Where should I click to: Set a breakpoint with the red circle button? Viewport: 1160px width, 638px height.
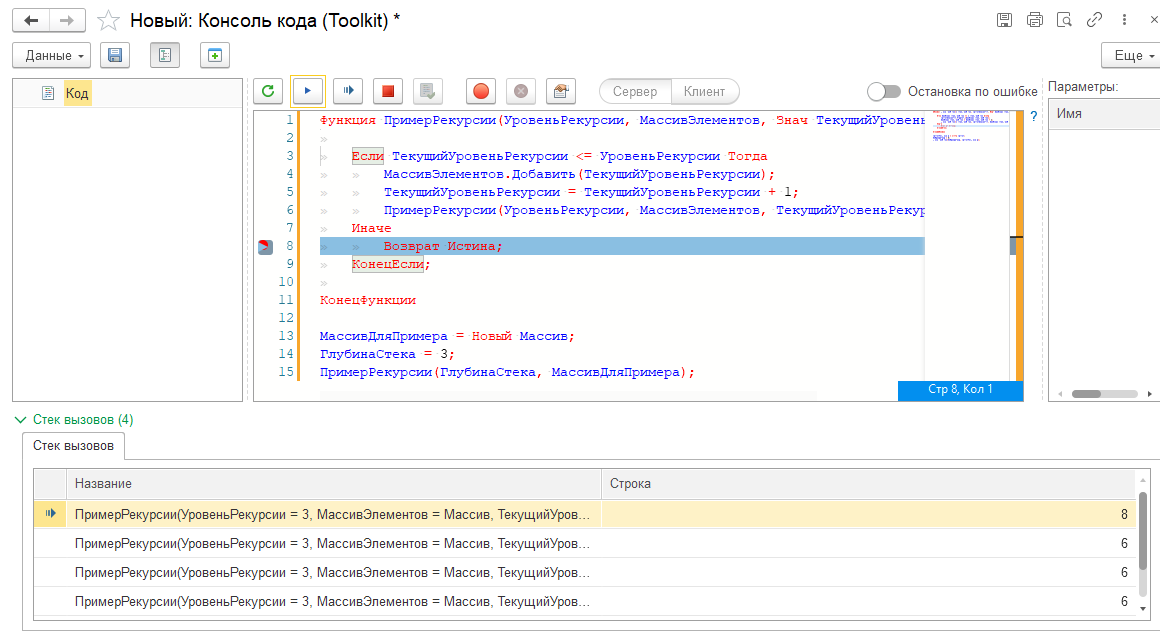click(481, 91)
